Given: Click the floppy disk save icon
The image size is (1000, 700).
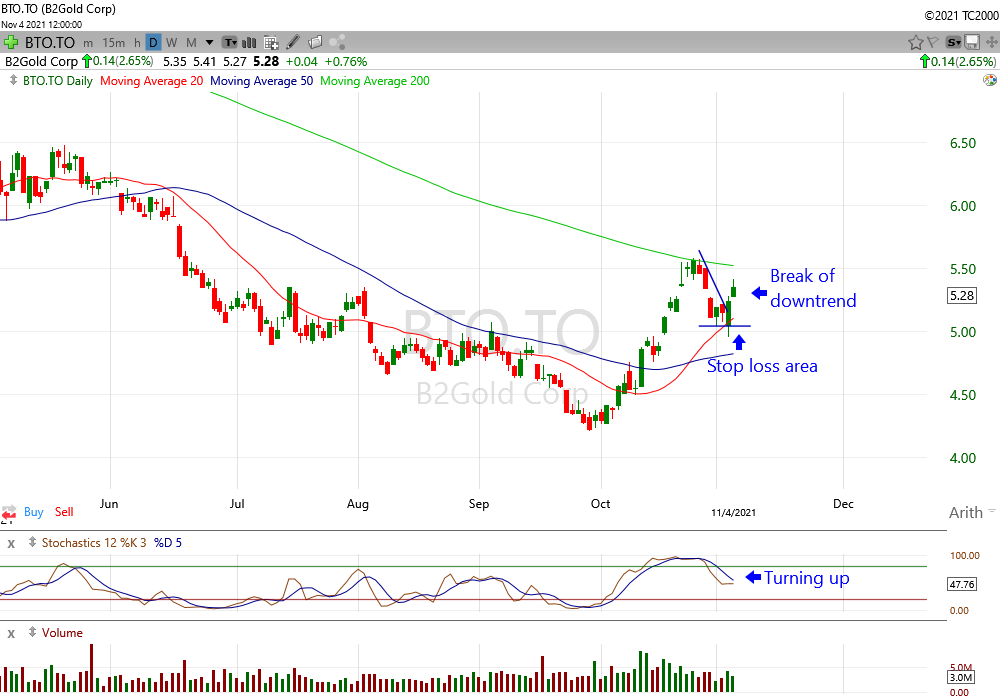Looking at the screenshot, I should click(972, 43).
